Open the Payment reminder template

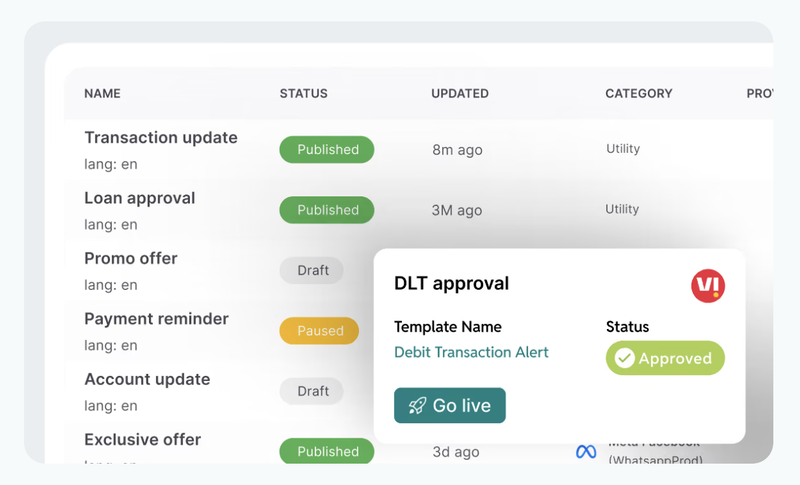(x=156, y=319)
